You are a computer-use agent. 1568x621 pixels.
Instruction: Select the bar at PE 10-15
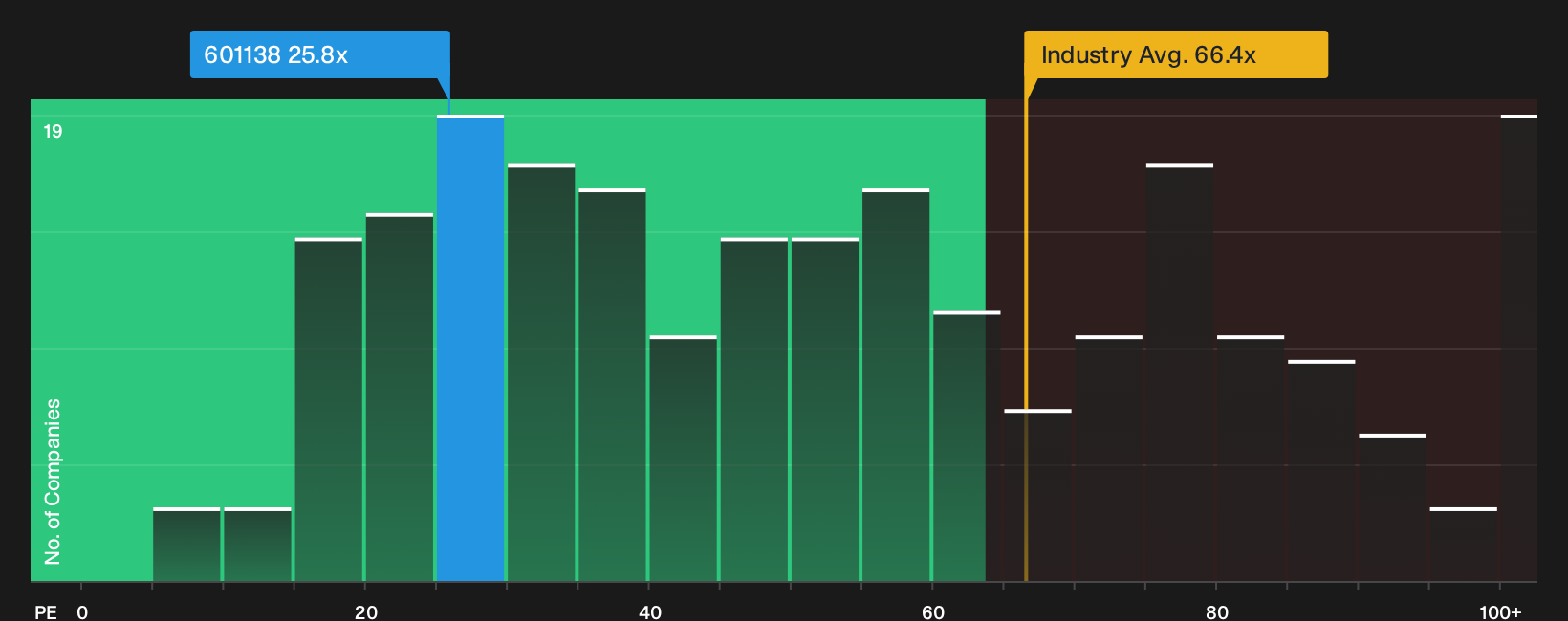257,545
